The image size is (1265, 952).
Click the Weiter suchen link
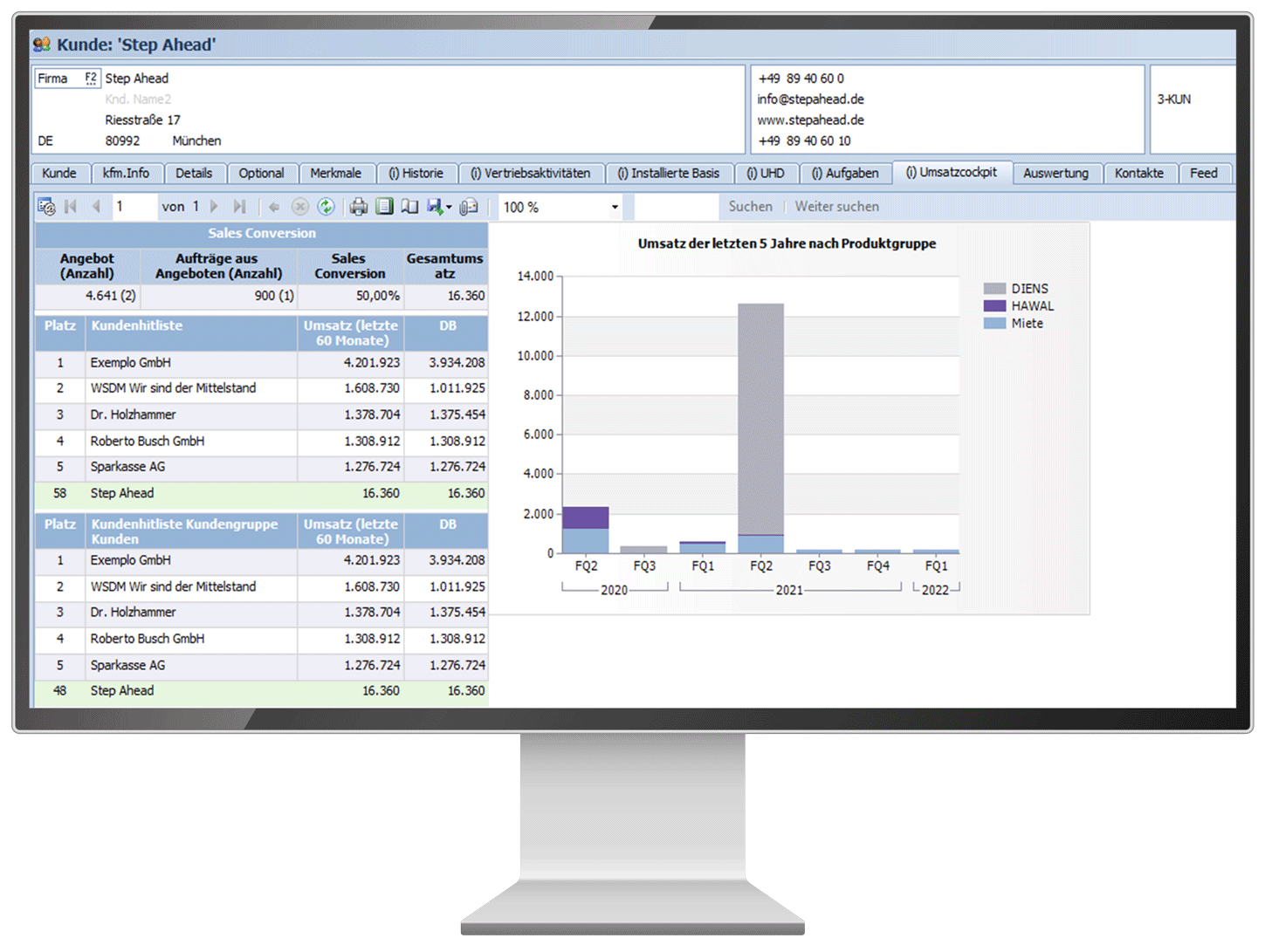(836, 207)
